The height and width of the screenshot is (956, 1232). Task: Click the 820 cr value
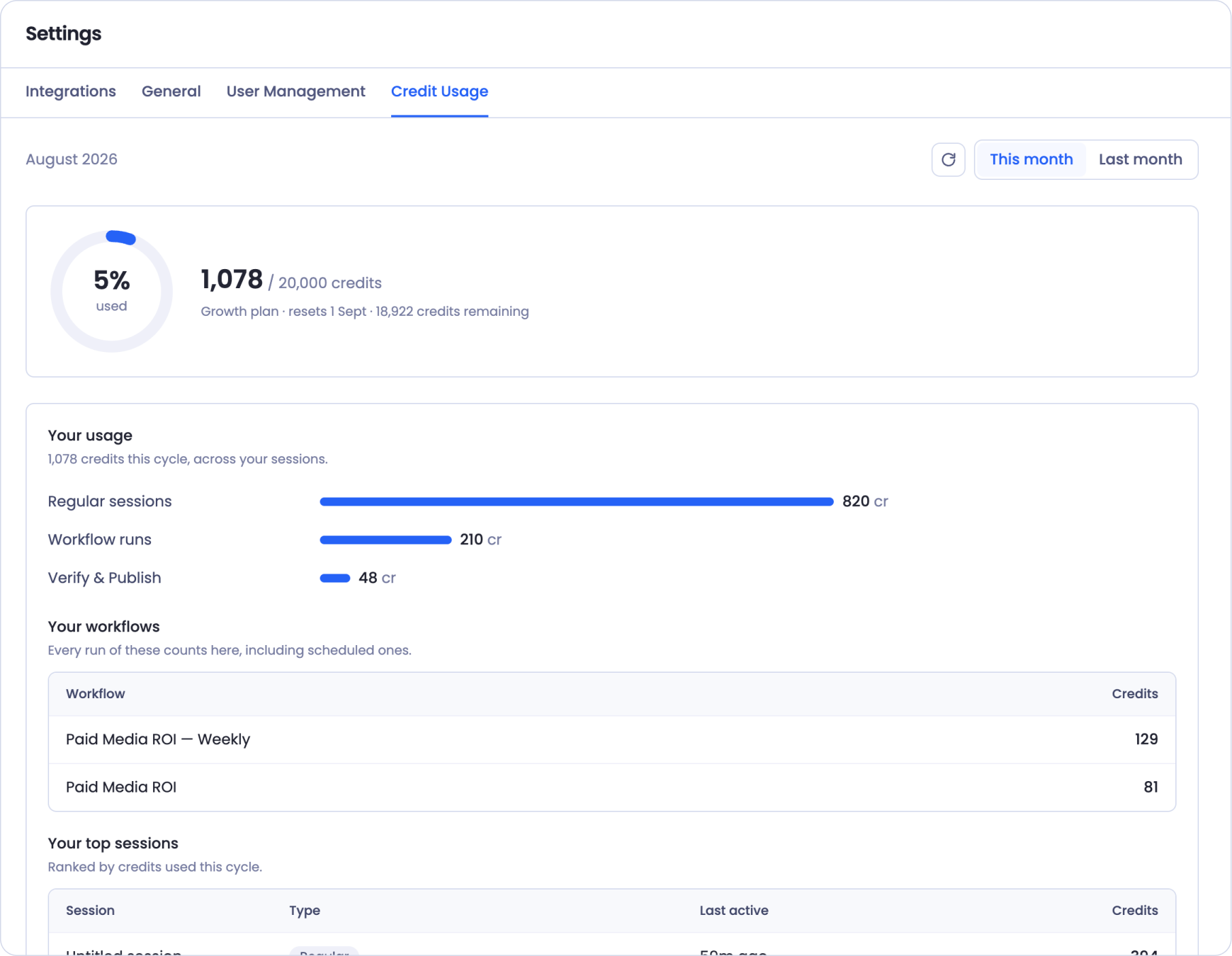(x=865, y=501)
